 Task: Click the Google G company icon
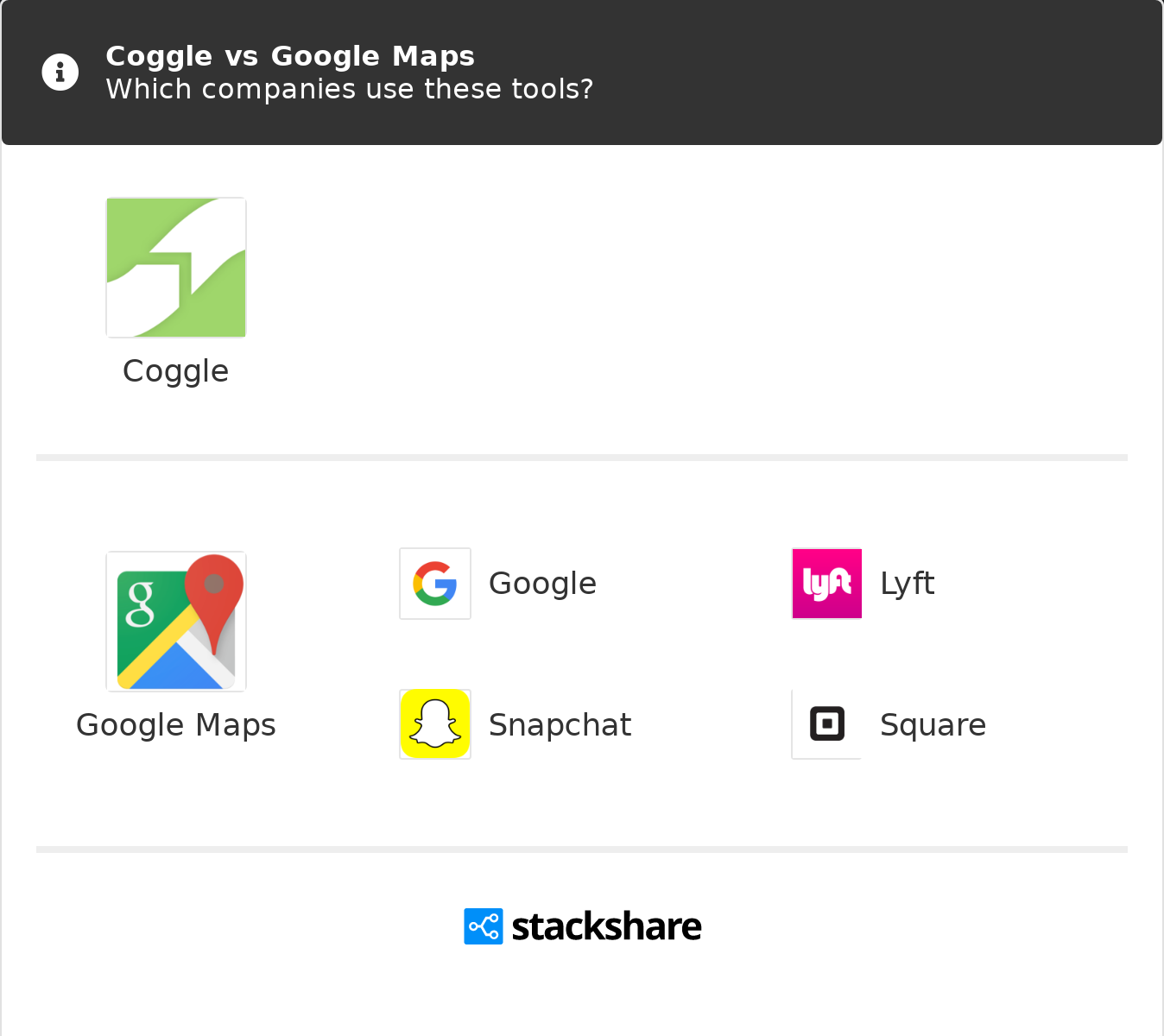coord(435,584)
